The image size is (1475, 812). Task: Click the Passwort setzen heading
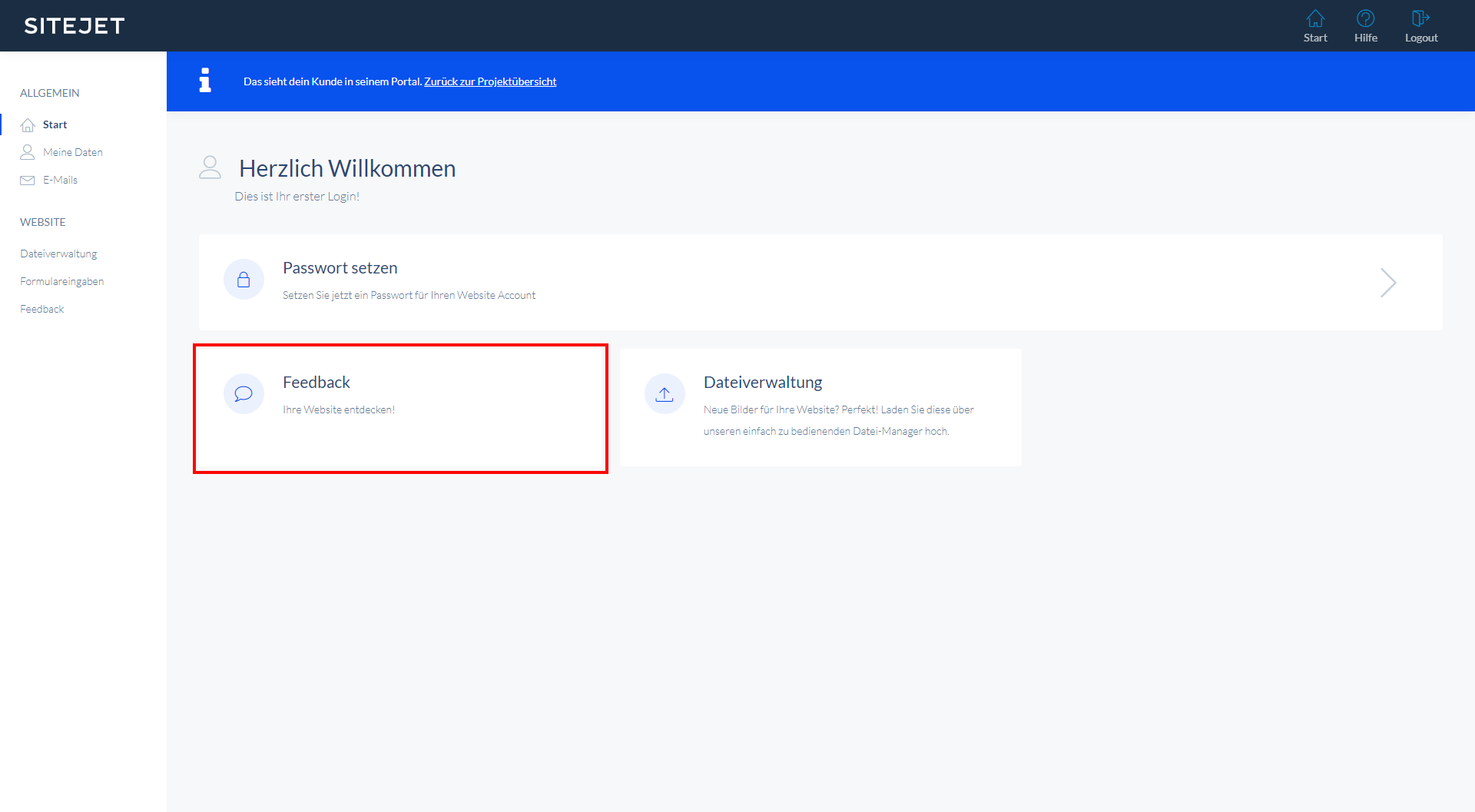(x=340, y=268)
